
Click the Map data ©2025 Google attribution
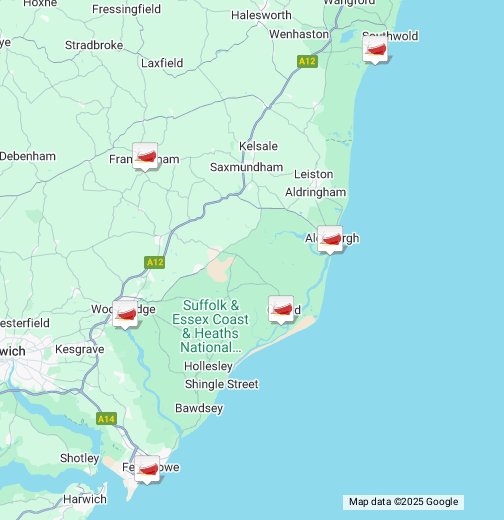[403, 502]
